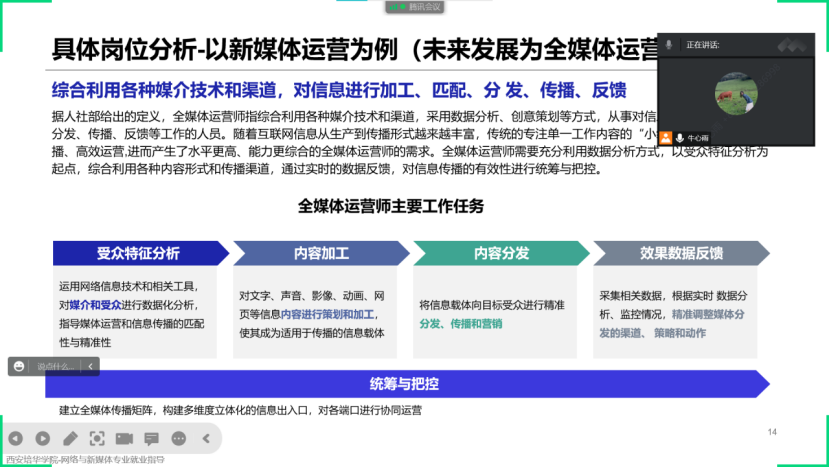Open the more options ellipsis button

point(178,438)
